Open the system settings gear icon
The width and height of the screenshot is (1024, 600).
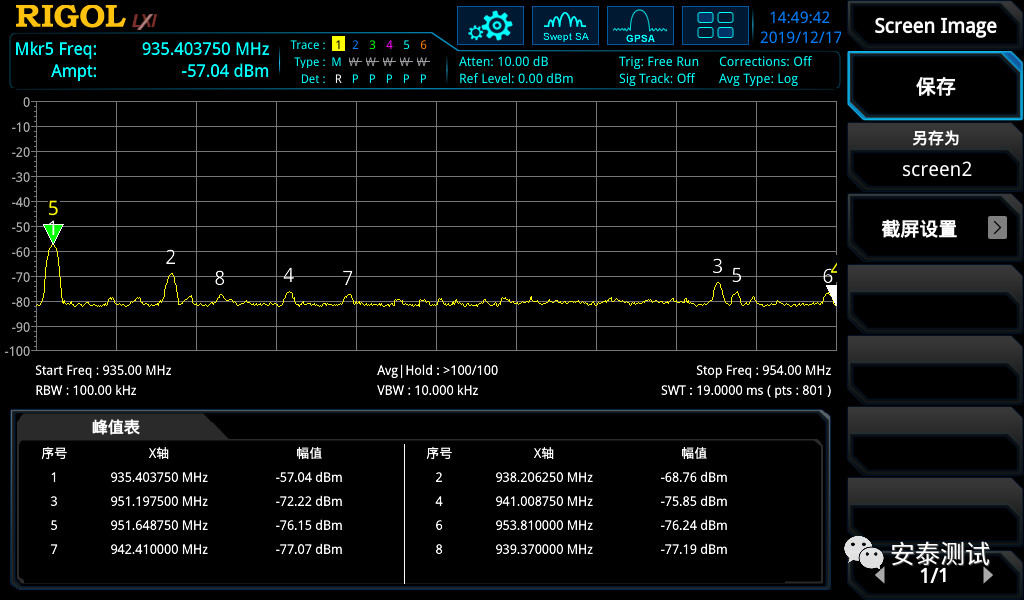tap(490, 25)
